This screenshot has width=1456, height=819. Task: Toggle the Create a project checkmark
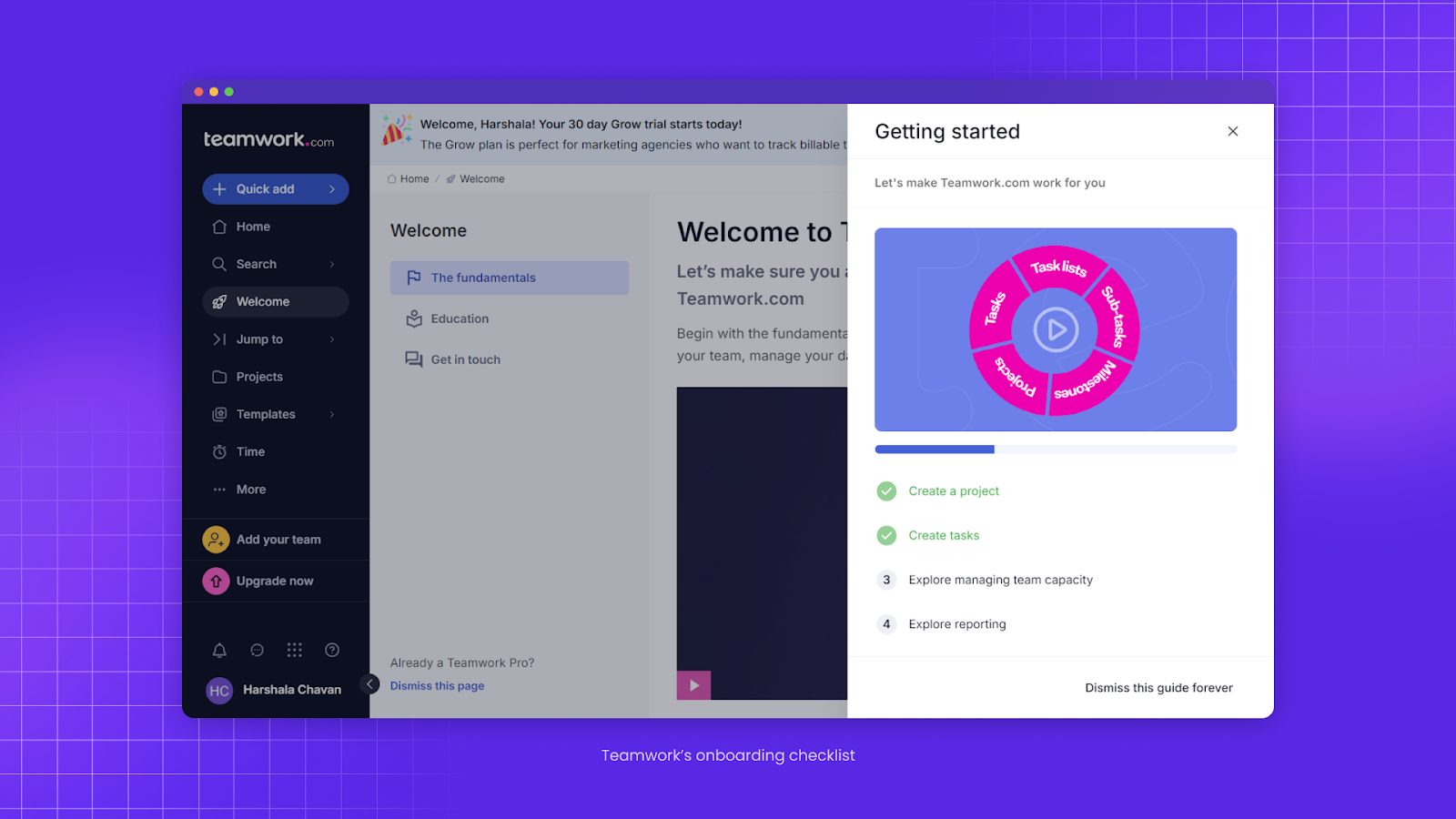tap(886, 491)
